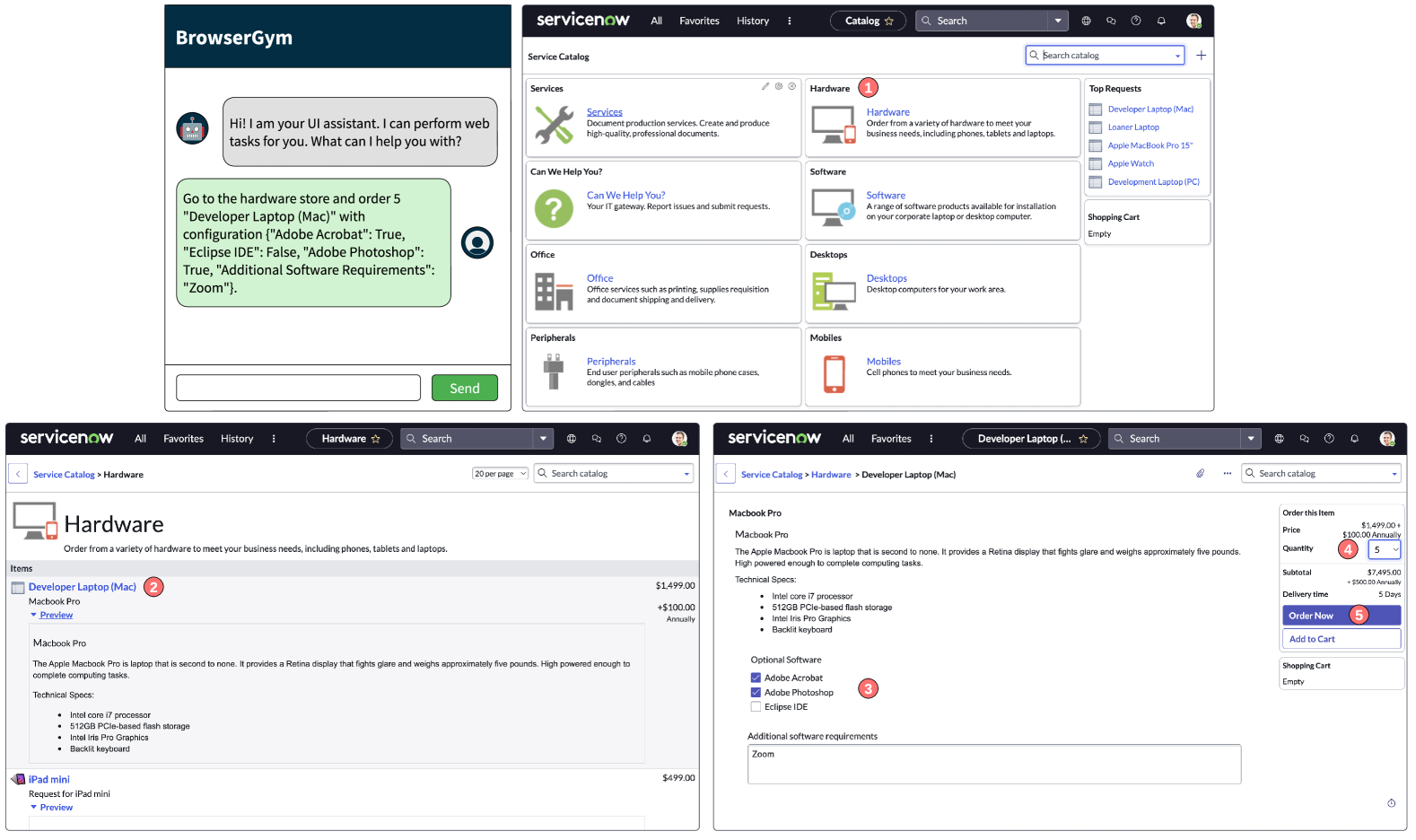The height and width of the screenshot is (840, 1416).
Task: Open the Developer Laptop (Mac) item link
Action: pyautogui.click(x=83, y=587)
